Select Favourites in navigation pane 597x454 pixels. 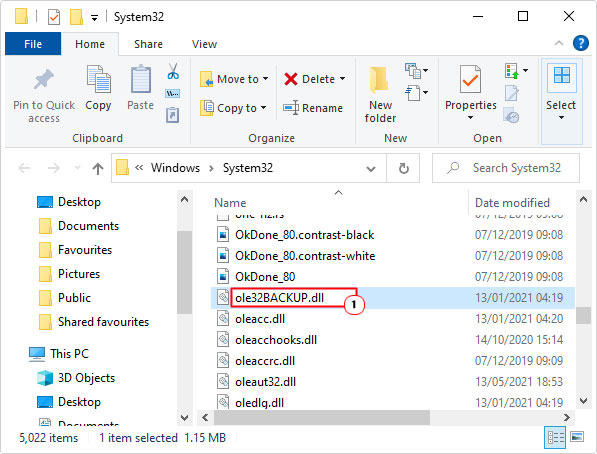(85, 250)
